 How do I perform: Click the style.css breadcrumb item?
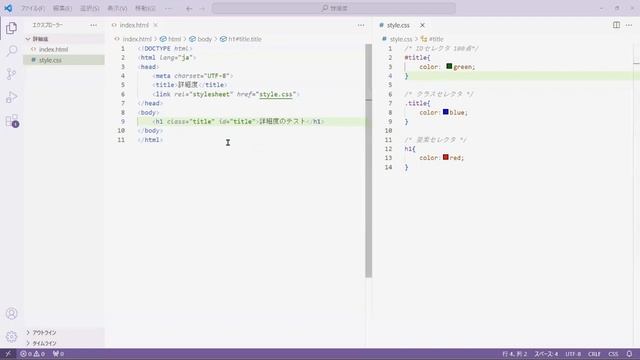401,39
